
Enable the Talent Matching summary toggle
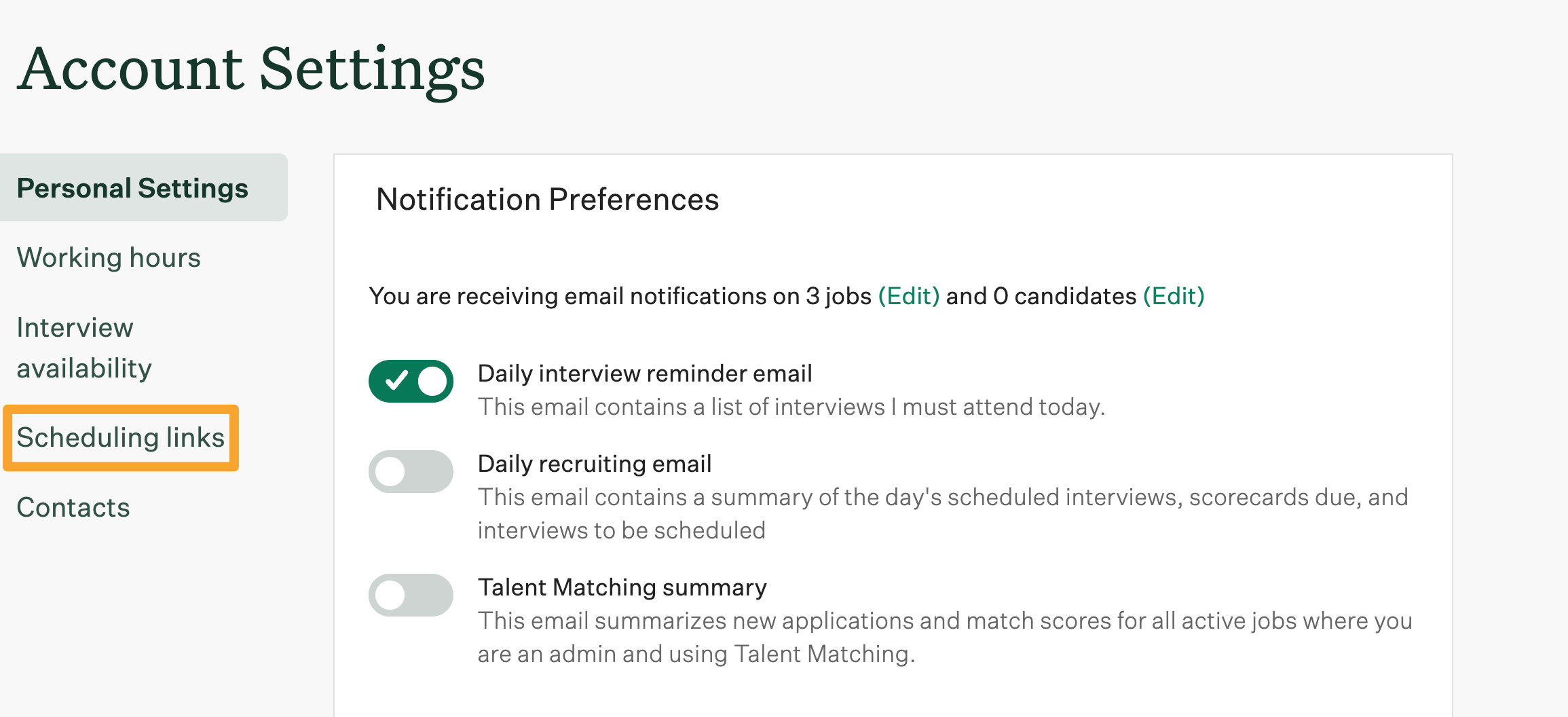[x=411, y=595]
